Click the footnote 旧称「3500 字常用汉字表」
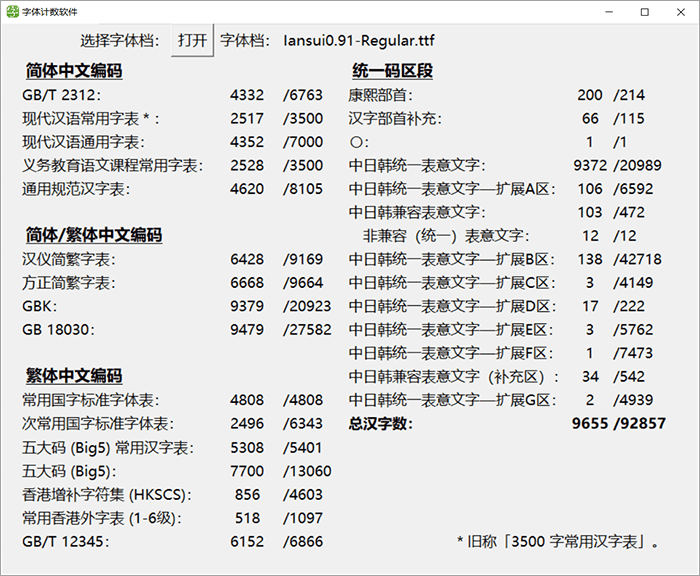700x576 pixels. (558, 542)
